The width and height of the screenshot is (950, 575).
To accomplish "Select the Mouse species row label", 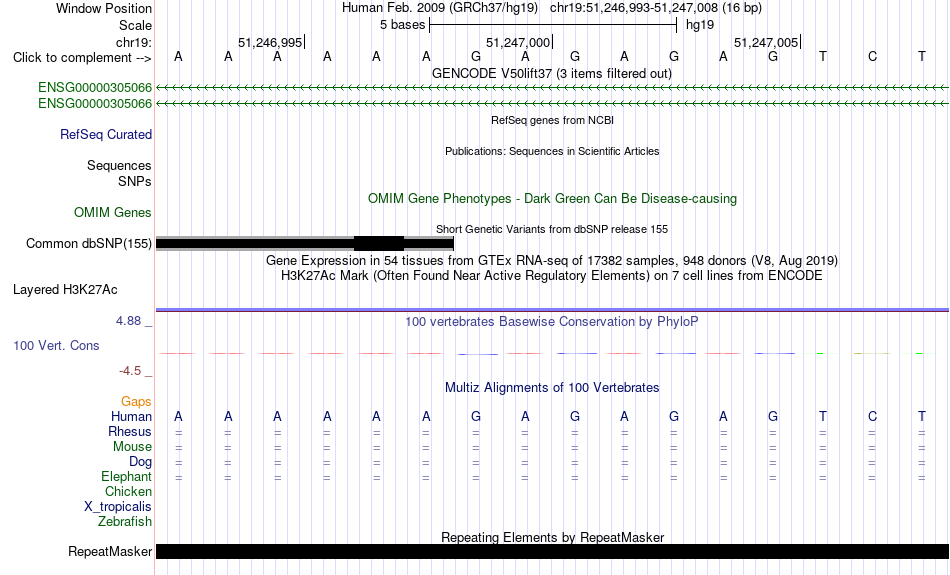I will [132, 447].
